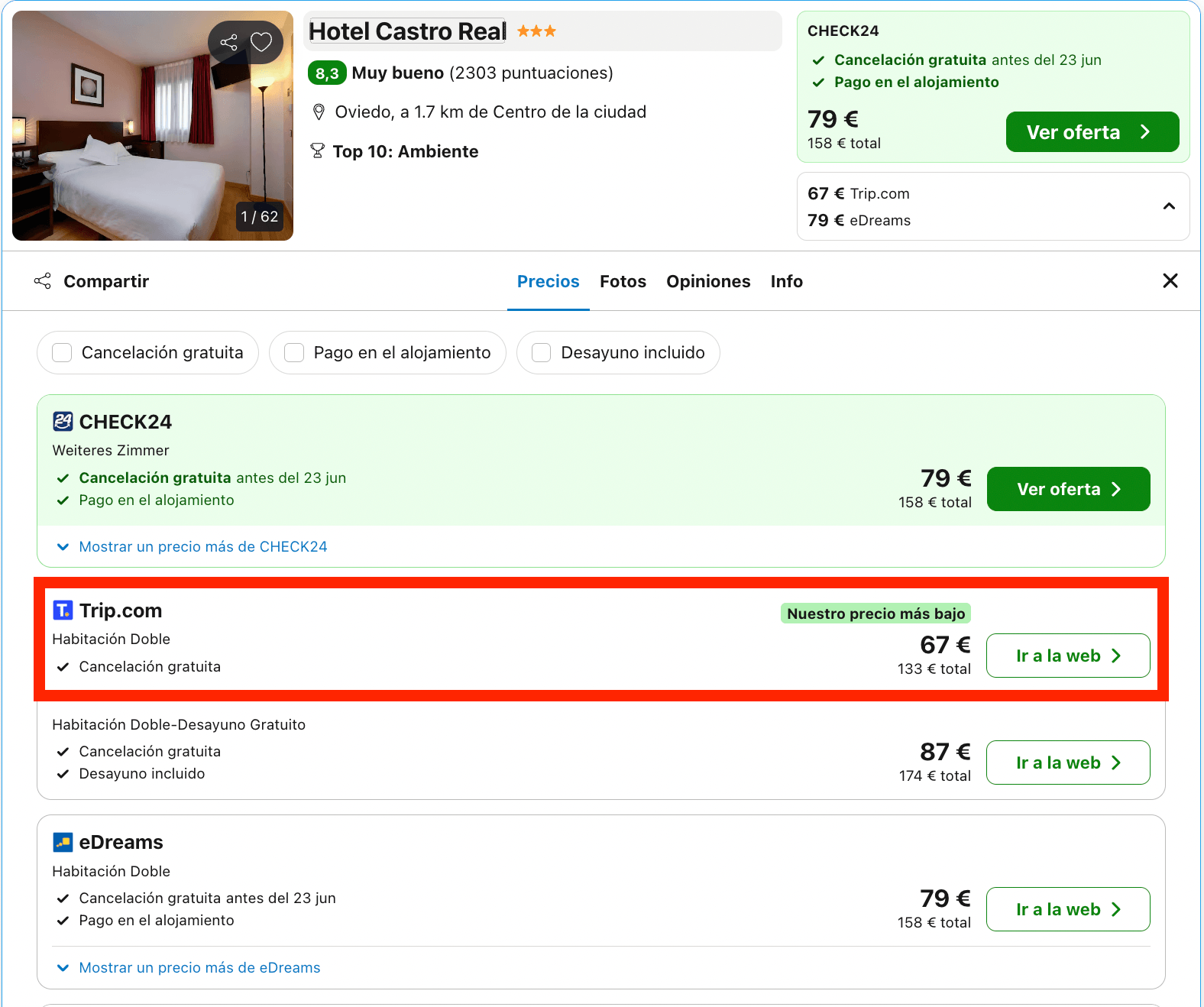Viewport: 1204px width, 1007px height.
Task: Click the 8,3 rating score badge
Action: tap(327, 73)
